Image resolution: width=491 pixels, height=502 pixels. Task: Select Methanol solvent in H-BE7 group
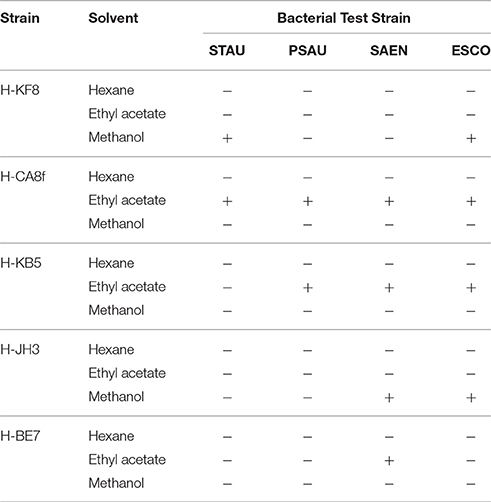click(x=116, y=483)
